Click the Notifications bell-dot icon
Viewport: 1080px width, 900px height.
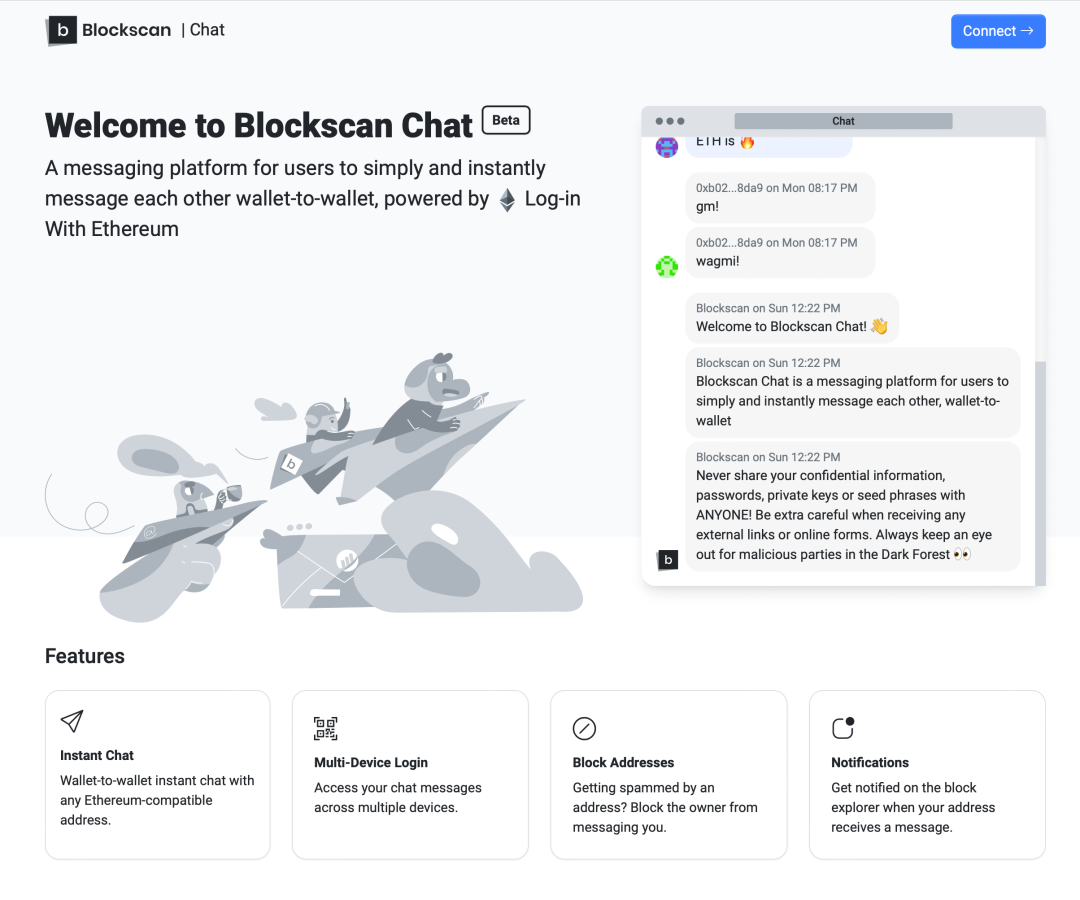coord(843,727)
